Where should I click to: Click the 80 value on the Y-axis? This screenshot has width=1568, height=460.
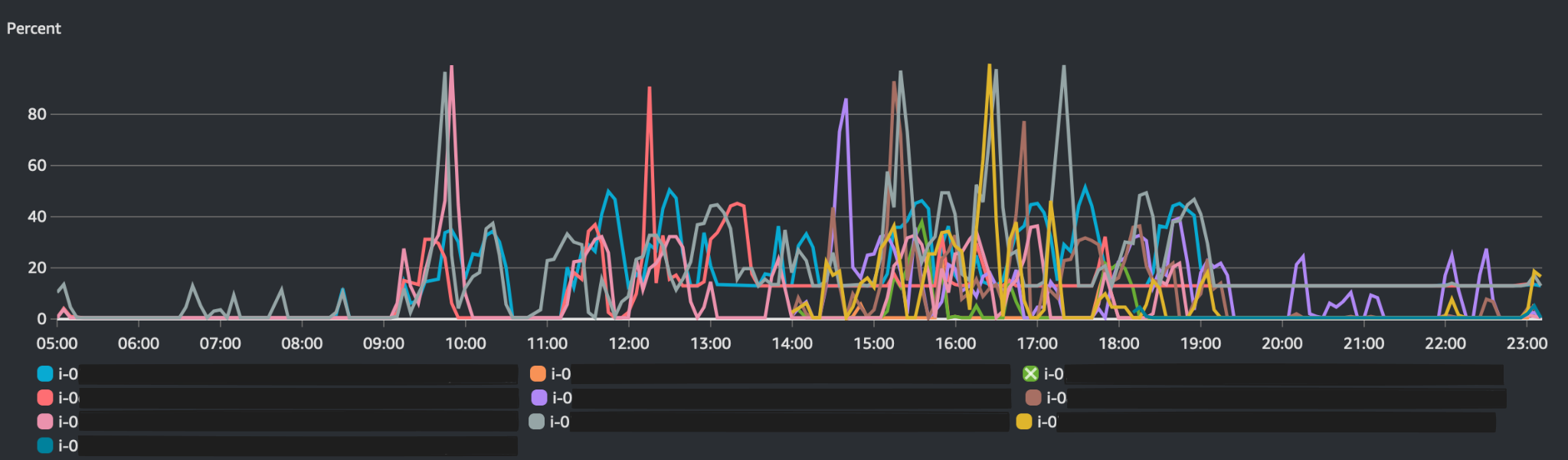37,114
